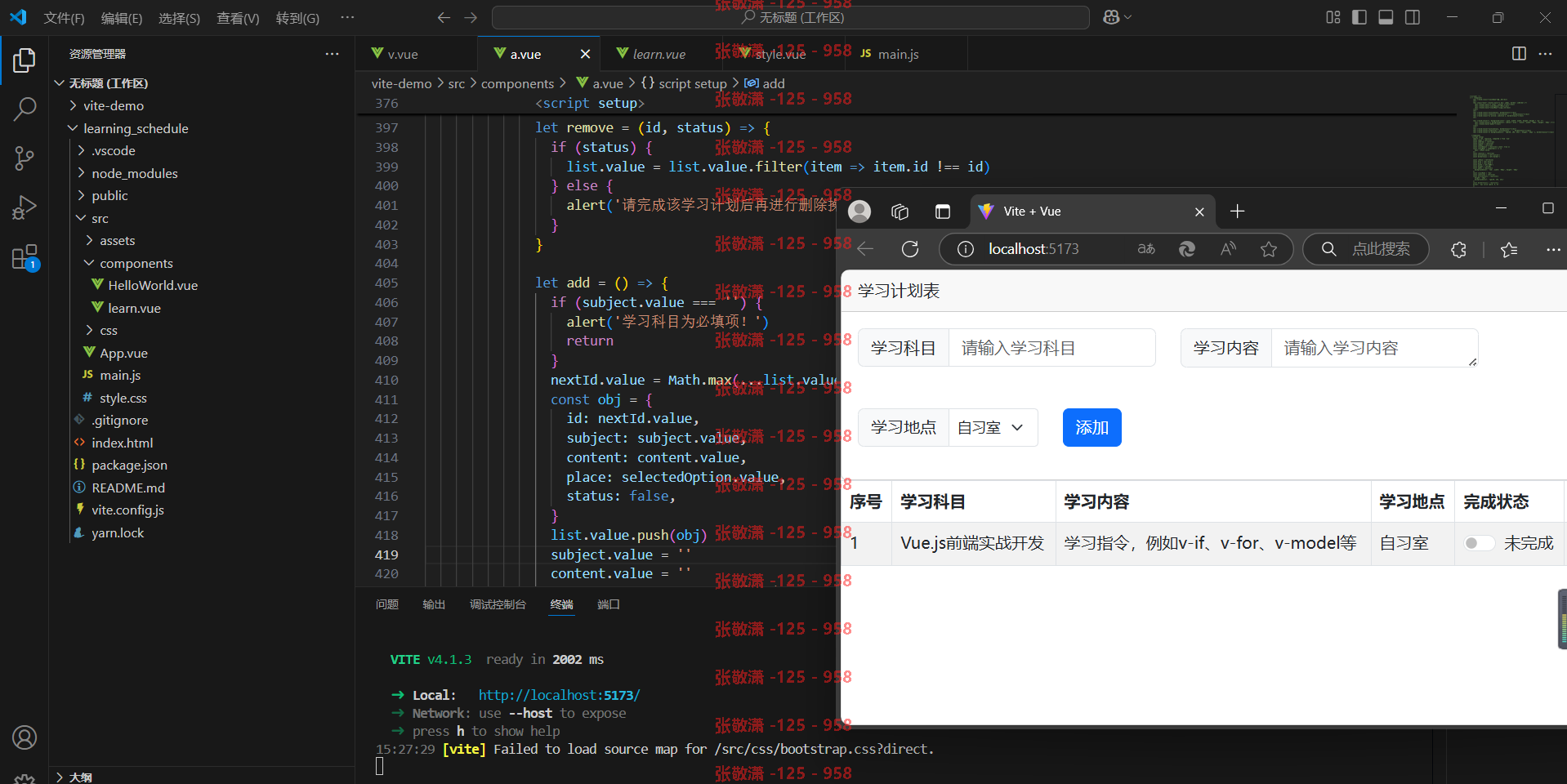Image resolution: width=1567 pixels, height=784 pixels.
Task: Toggle the secondary side bar
Action: 1413,17
